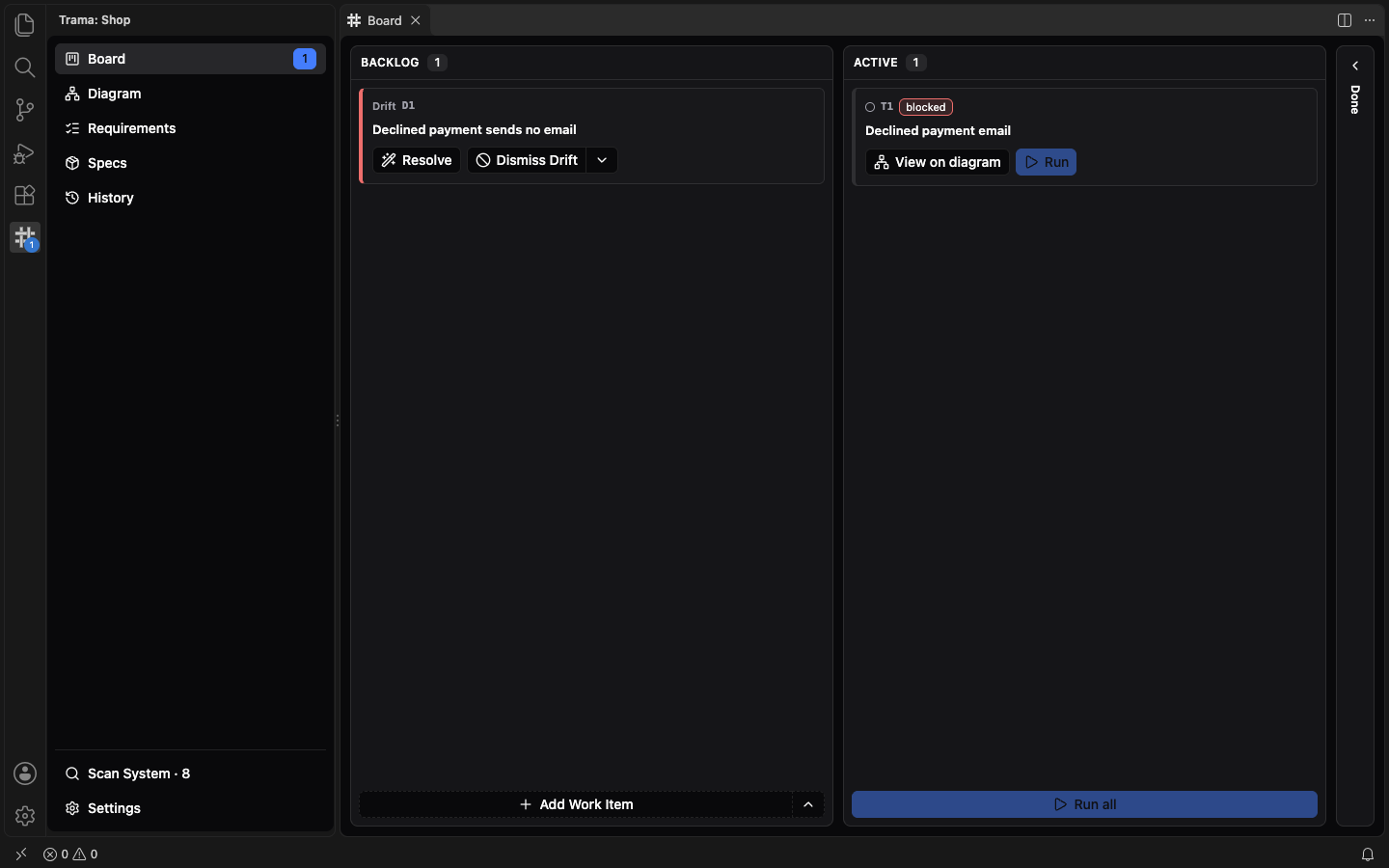This screenshot has width=1389, height=868.
Task: Open the Manage gear icon
Action: (25, 816)
